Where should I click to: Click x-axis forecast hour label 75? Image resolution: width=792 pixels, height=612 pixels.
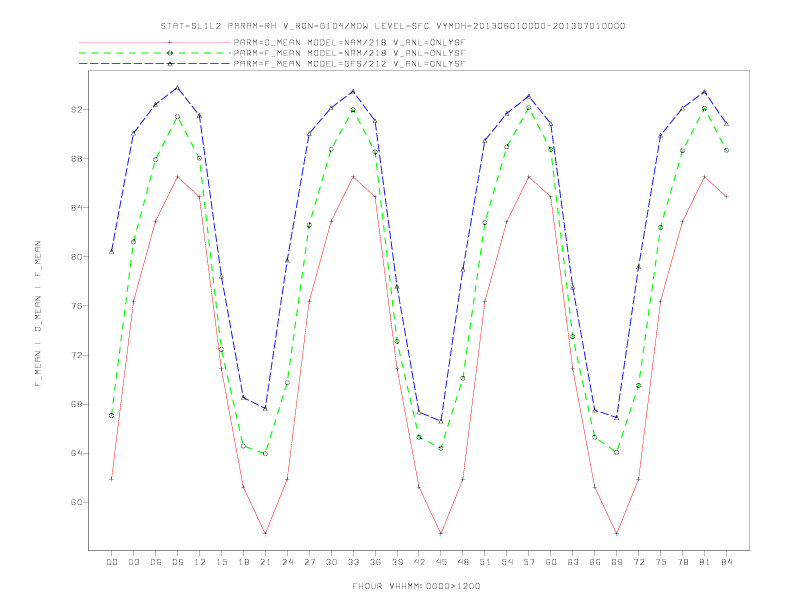pyautogui.click(x=661, y=562)
